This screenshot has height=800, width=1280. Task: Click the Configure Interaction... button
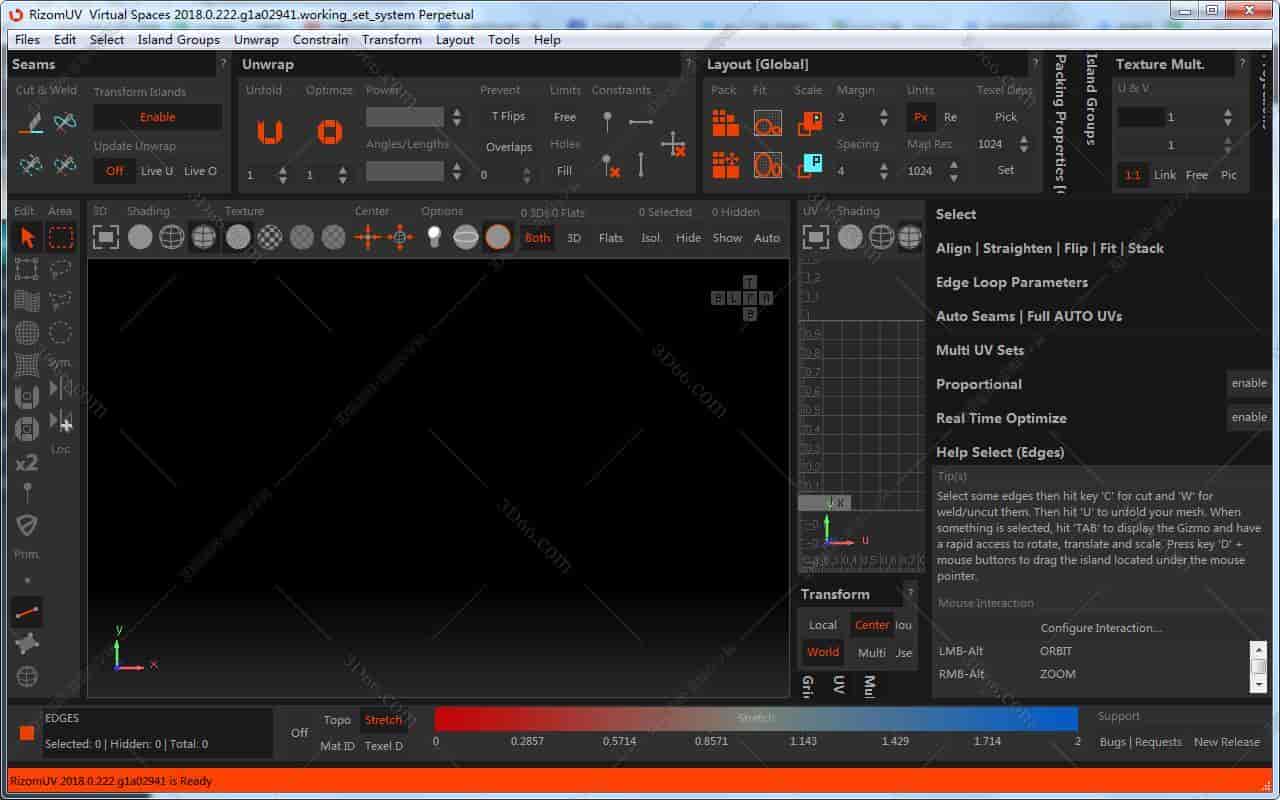tap(1100, 628)
